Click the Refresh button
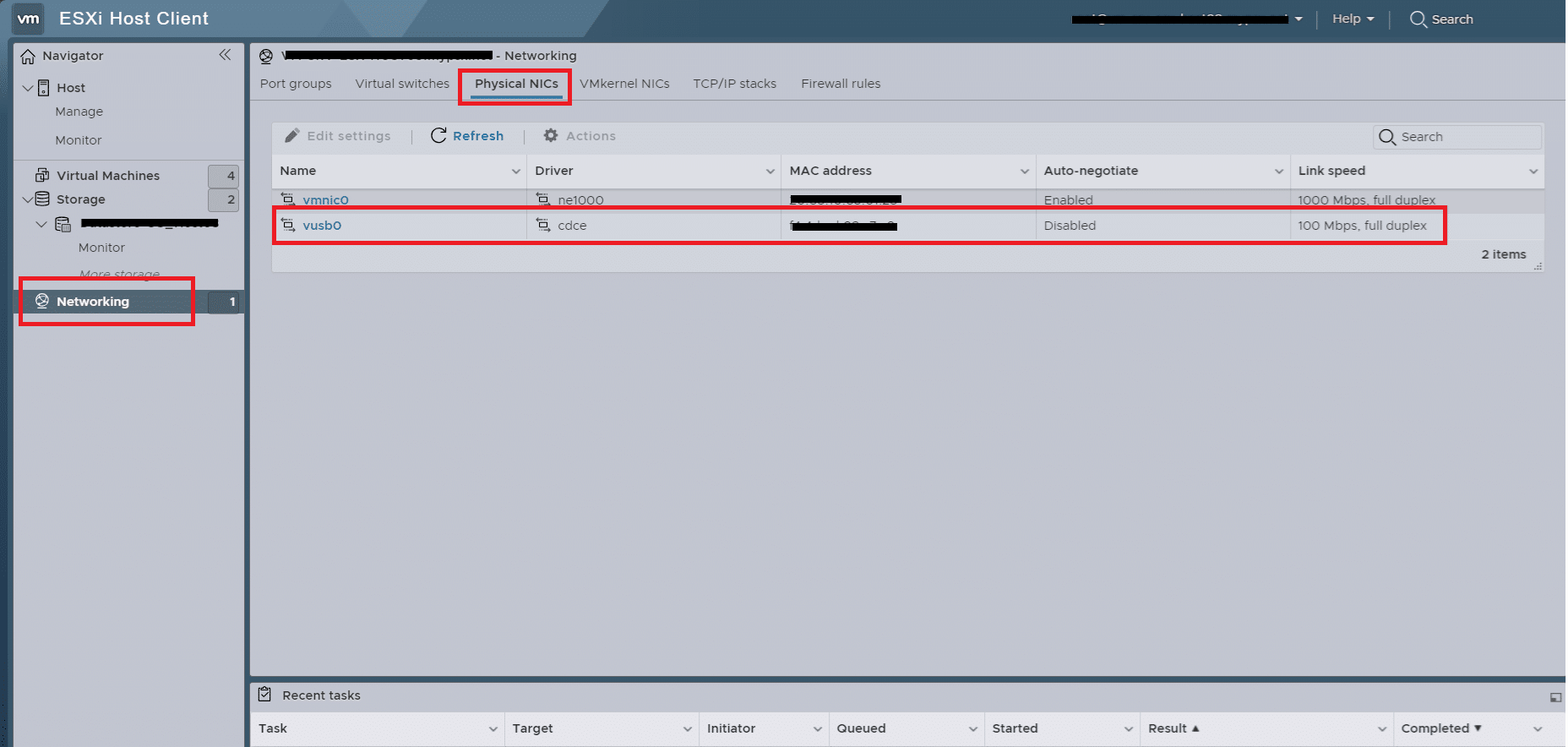Screen dimensions: 1568x747 467,136
